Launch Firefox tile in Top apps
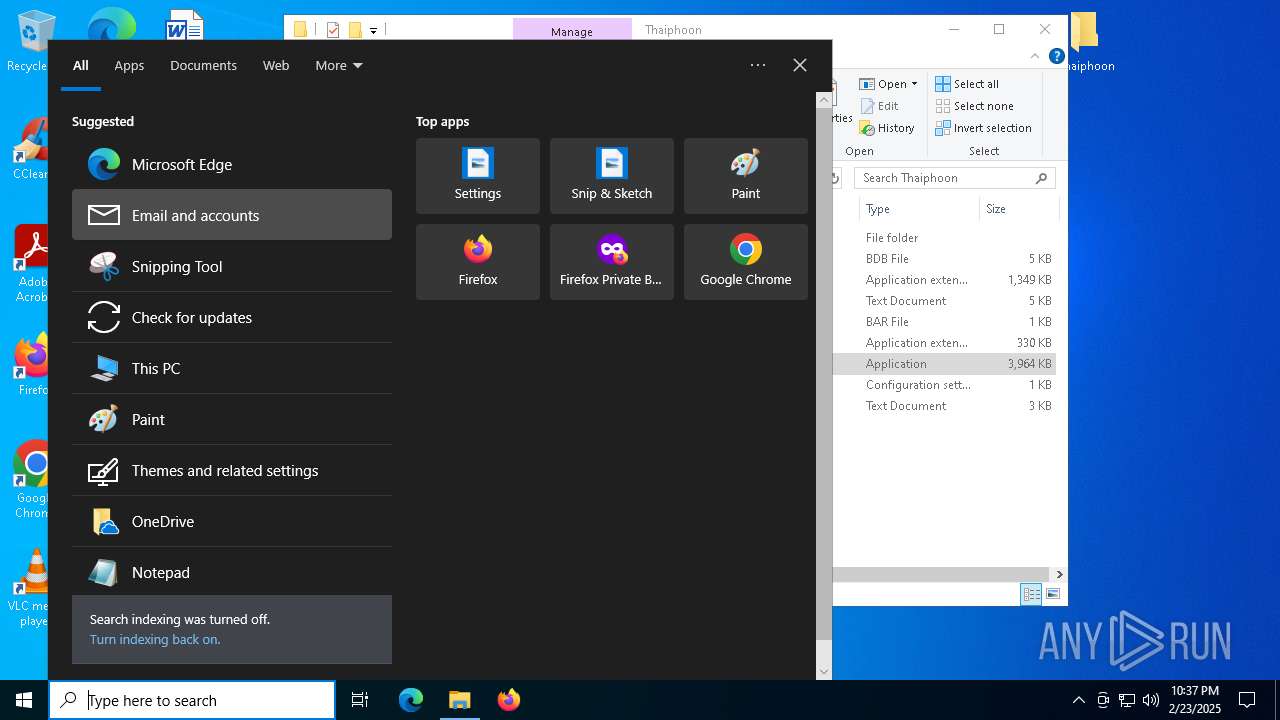The width and height of the screenshot is (1280, 720). (x=478, y=262)
